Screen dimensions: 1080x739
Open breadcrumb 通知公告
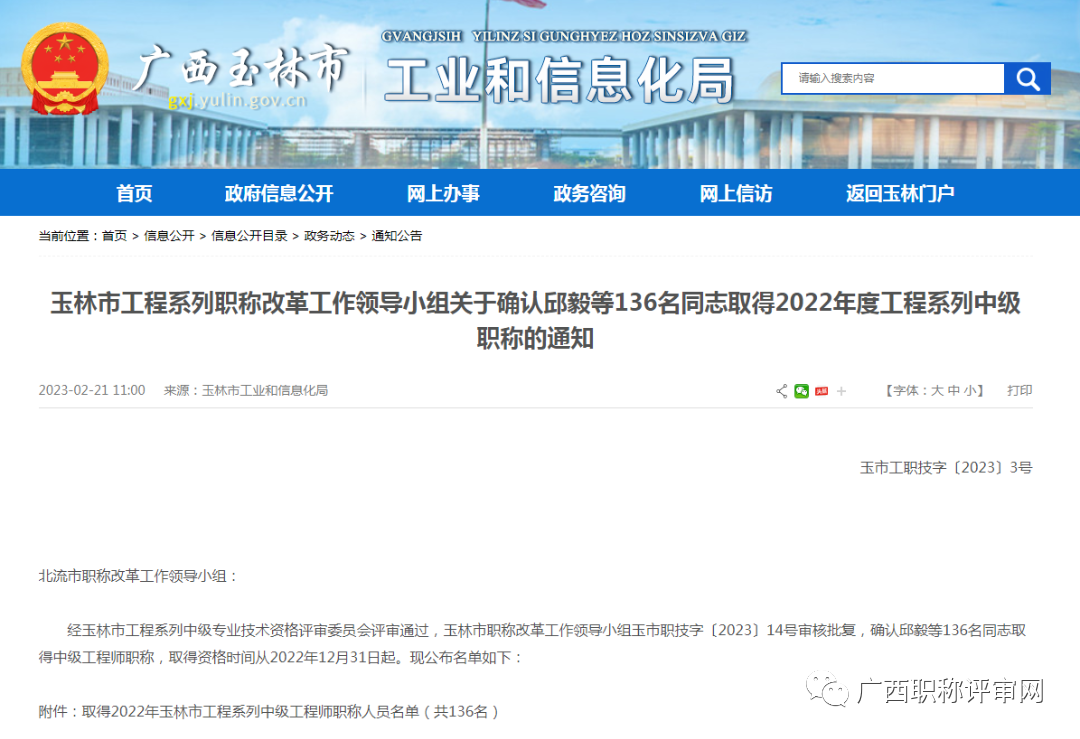pyautogui.click(x=397, y=236)
